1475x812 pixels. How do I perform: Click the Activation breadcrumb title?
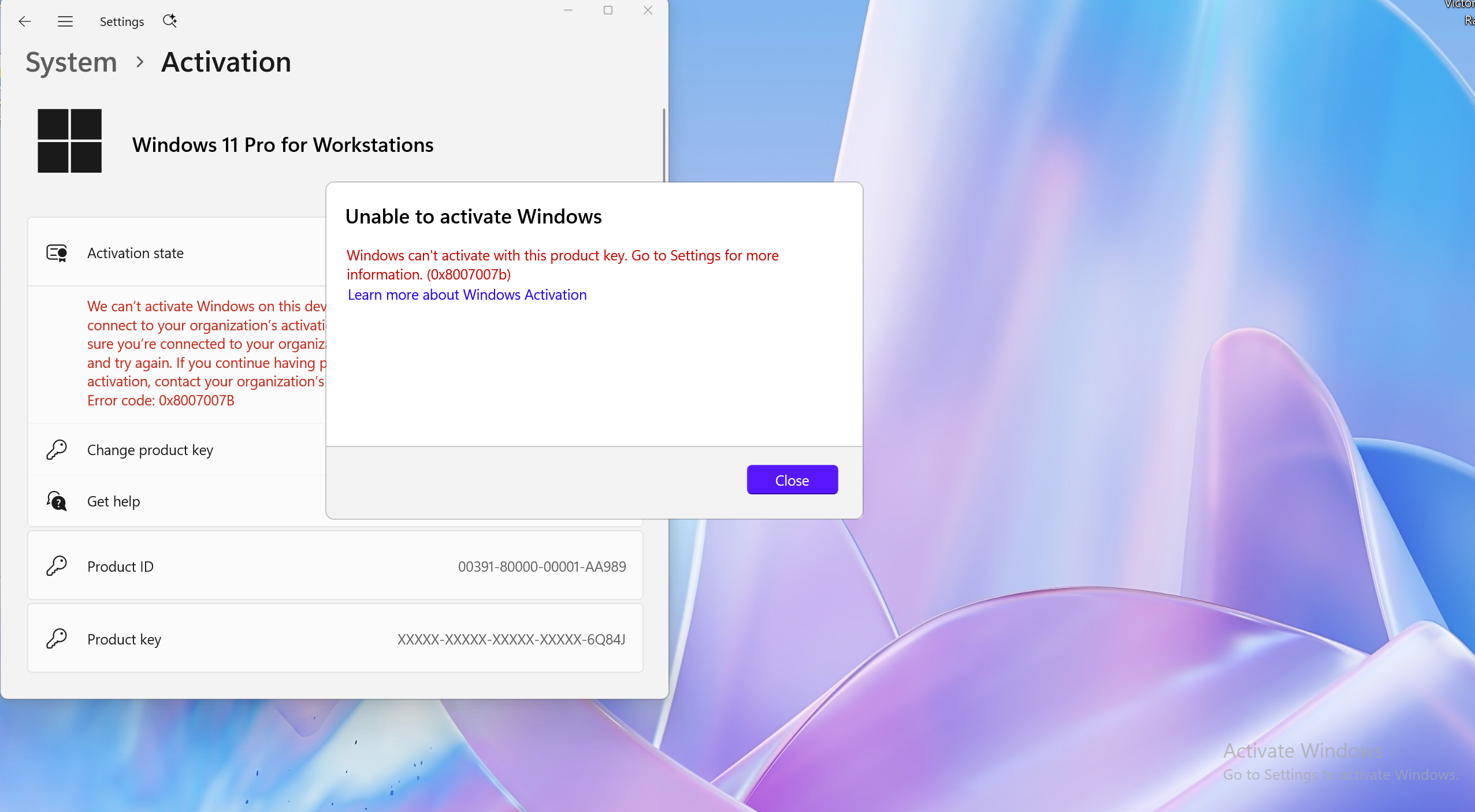[226, 62]
